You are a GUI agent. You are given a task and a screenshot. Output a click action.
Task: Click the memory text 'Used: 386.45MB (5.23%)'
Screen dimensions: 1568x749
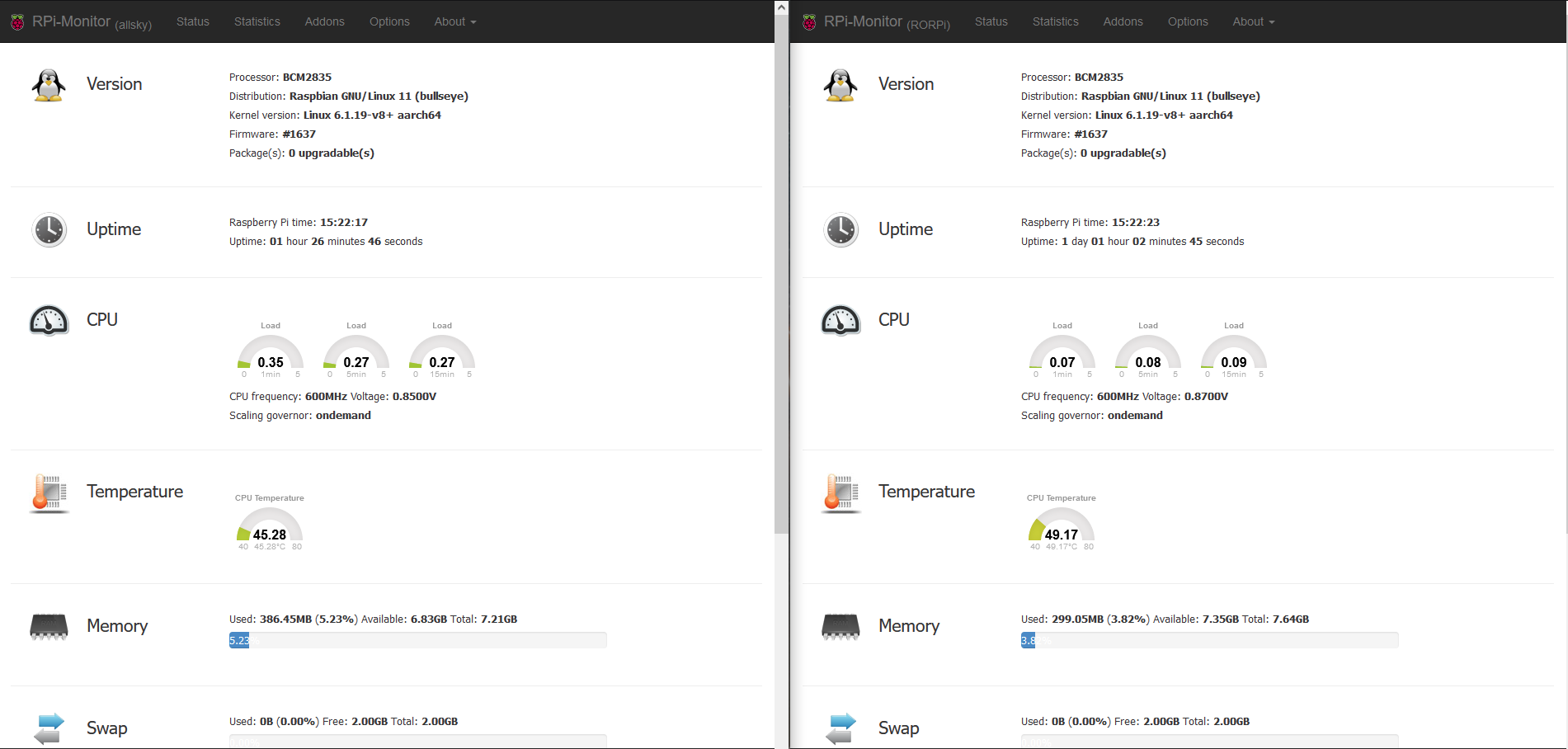click(x=294, y=619)
